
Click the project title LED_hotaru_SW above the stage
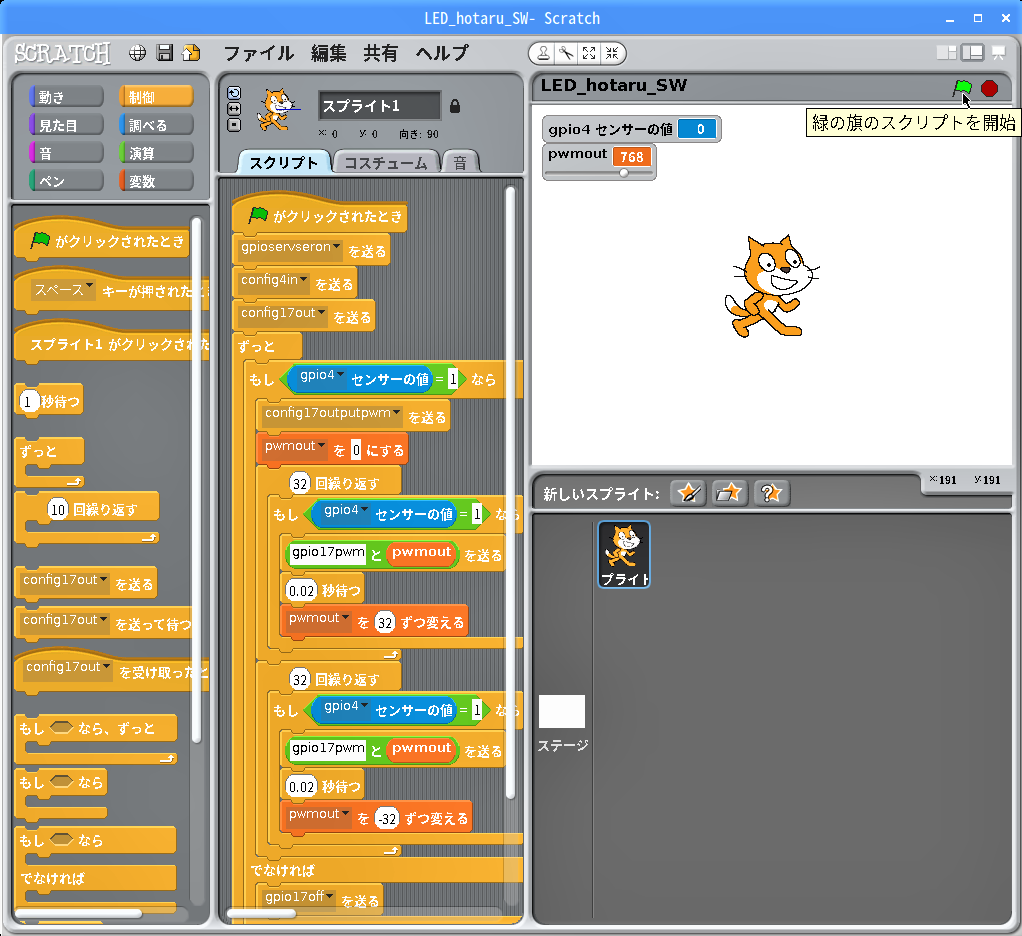(x=613, y=85)
